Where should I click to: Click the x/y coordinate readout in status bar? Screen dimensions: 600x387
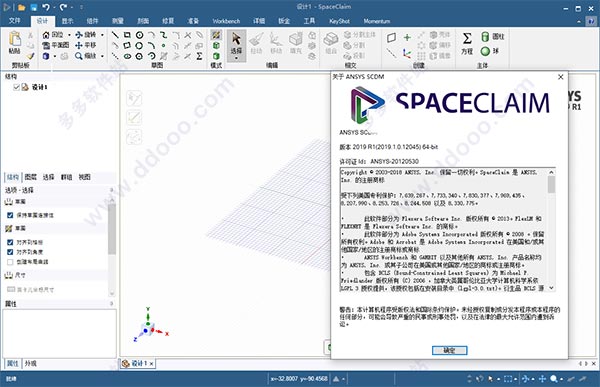[299, 379]
